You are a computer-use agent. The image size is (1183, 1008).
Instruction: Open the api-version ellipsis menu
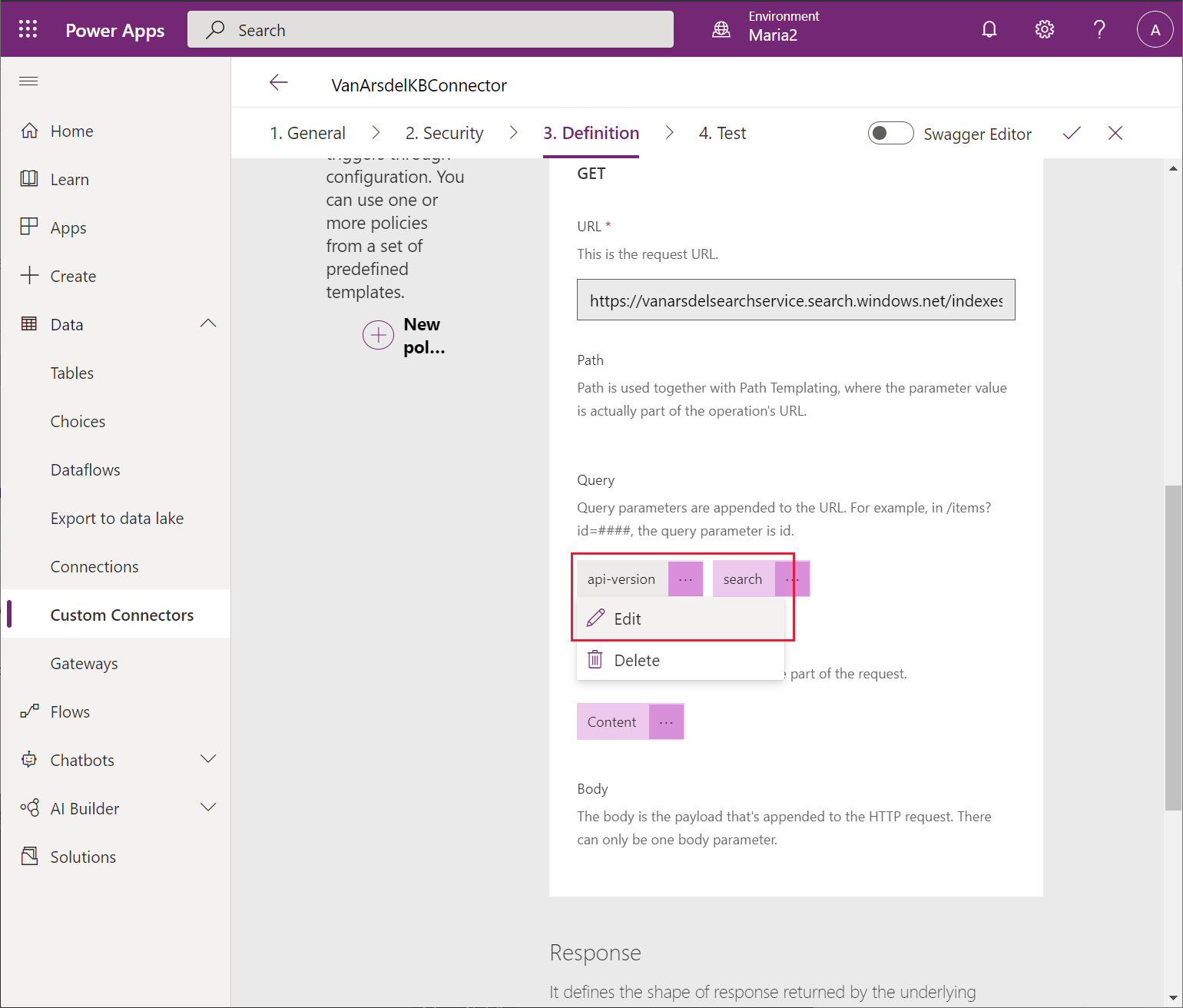685,579
